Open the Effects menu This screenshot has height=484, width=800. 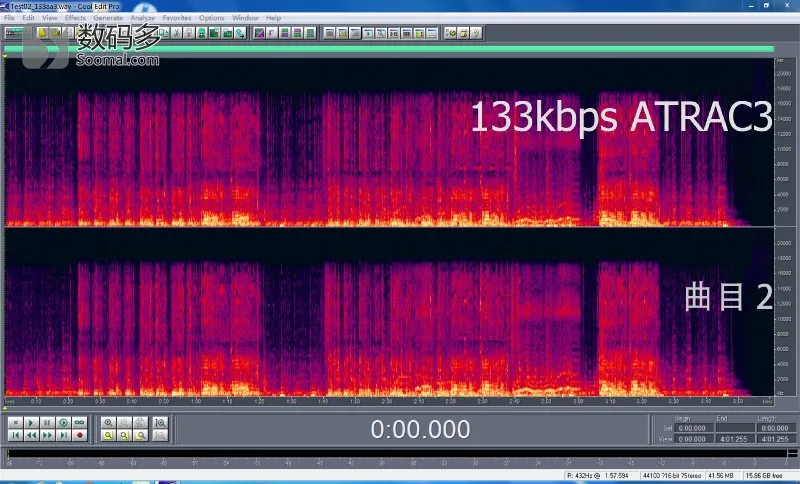pyautogui.click(x=76, y=18)
